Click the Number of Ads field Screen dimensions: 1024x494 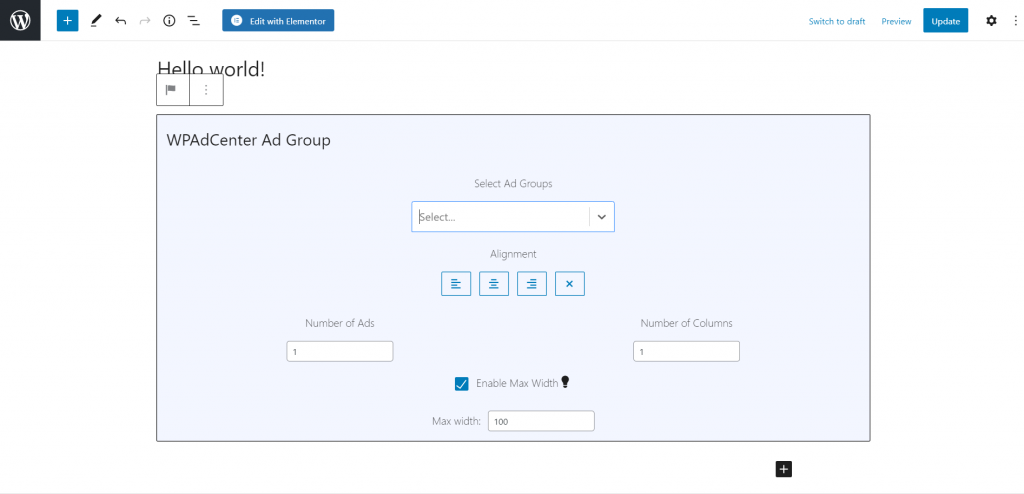[340, 352]
